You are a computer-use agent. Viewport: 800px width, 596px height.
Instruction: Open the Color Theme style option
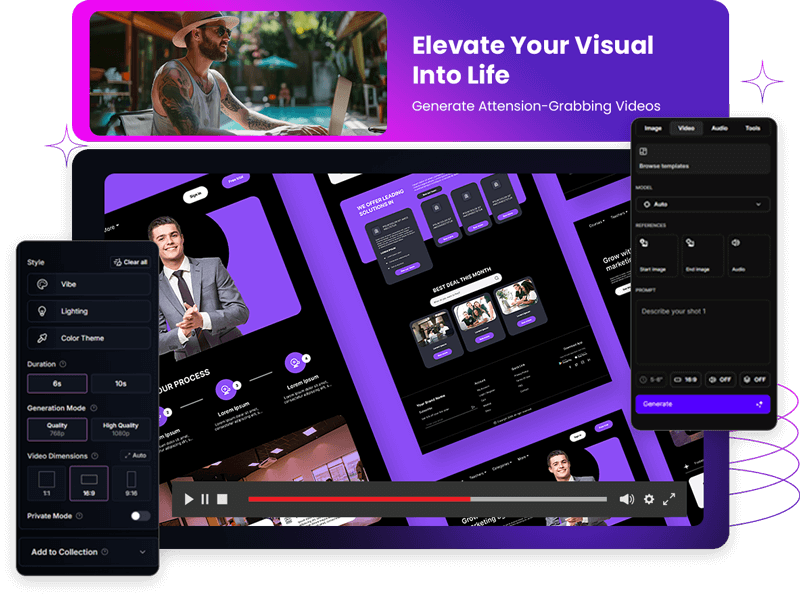point(89,338)
